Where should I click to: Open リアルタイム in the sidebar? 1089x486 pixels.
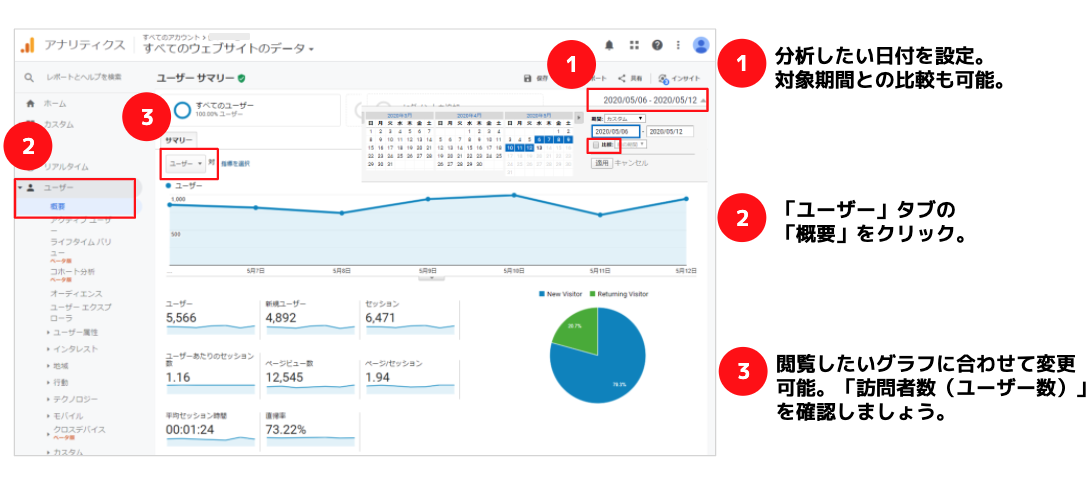pyautogui.click(x=67, y=167)
